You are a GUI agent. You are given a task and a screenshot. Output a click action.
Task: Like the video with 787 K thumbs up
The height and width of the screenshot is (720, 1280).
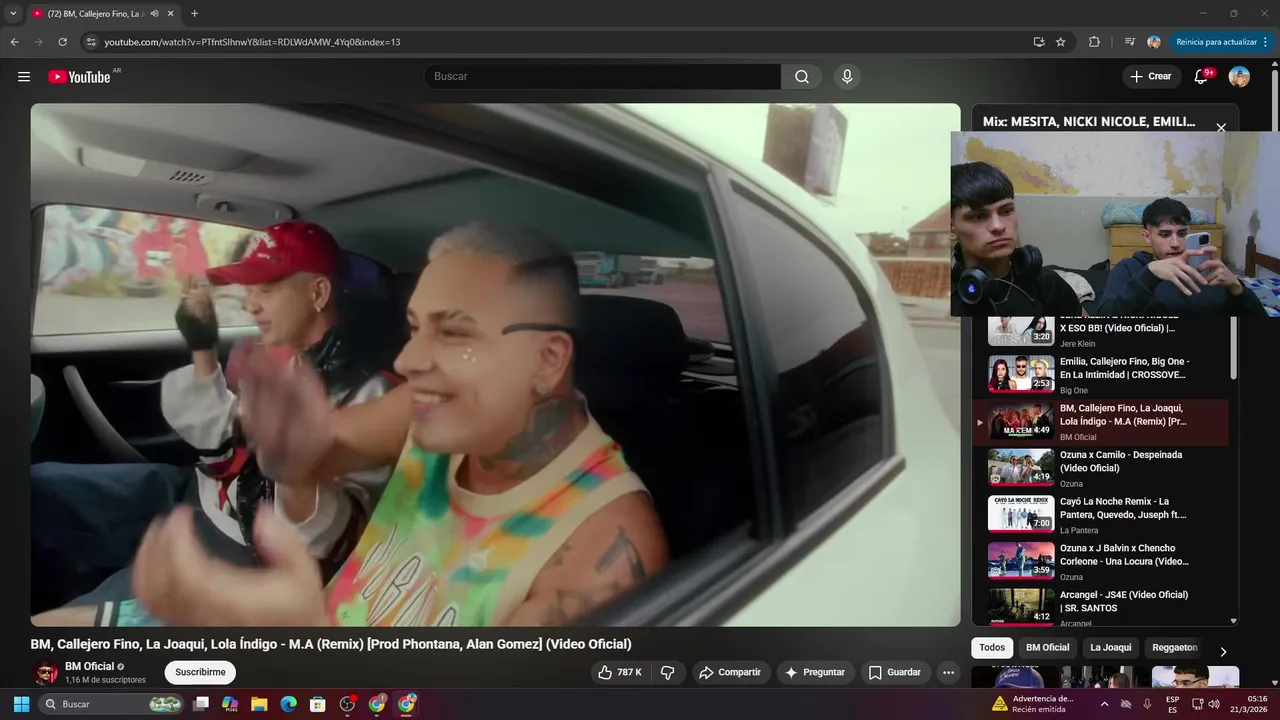(620, 672)
